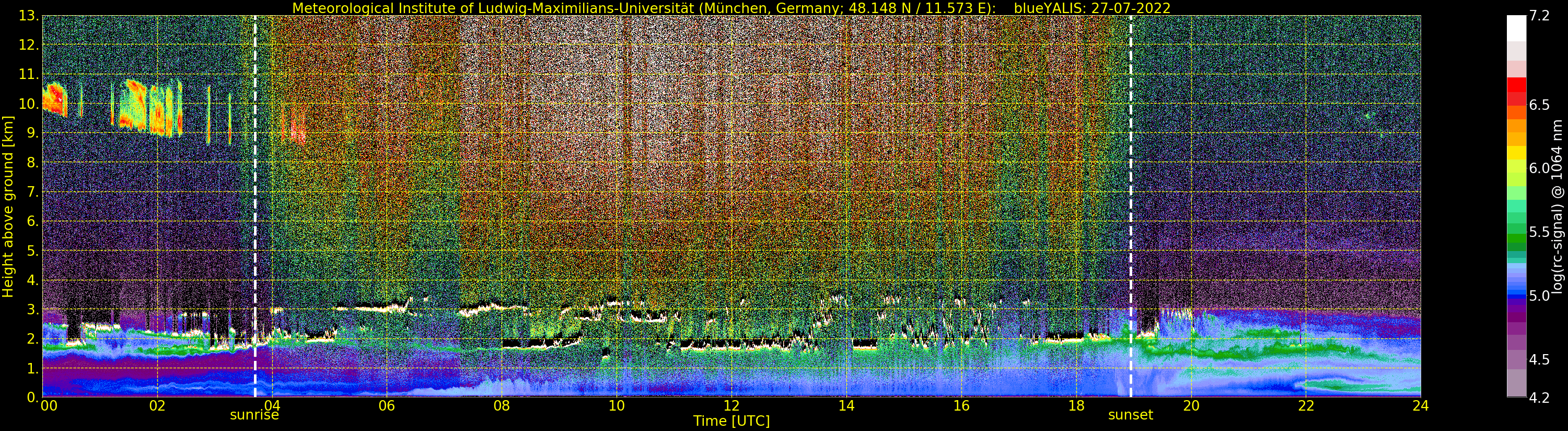This screenshot has height=431, width=1568.
Task: Click the colorbar value '6.0'
Action: click(x=1539, y=168)
